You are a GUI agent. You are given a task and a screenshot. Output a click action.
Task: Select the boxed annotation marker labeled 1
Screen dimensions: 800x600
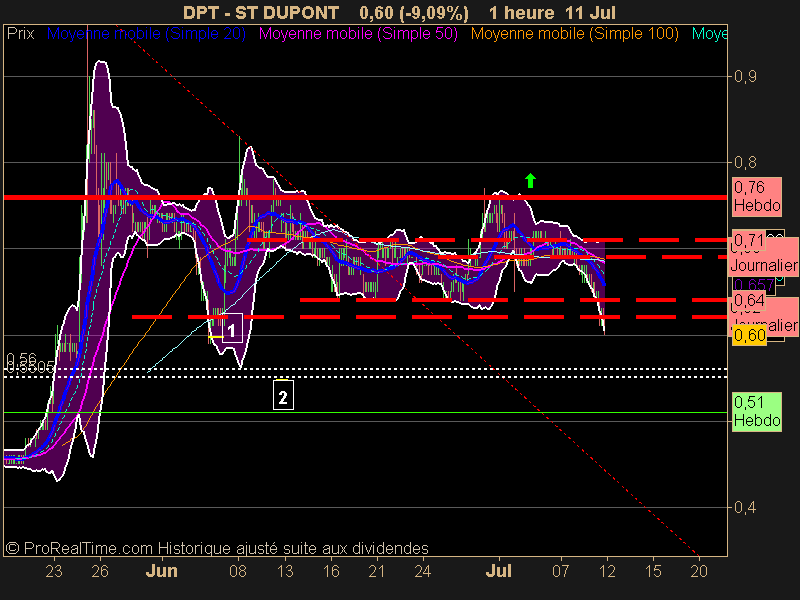(x=232, y=330)
